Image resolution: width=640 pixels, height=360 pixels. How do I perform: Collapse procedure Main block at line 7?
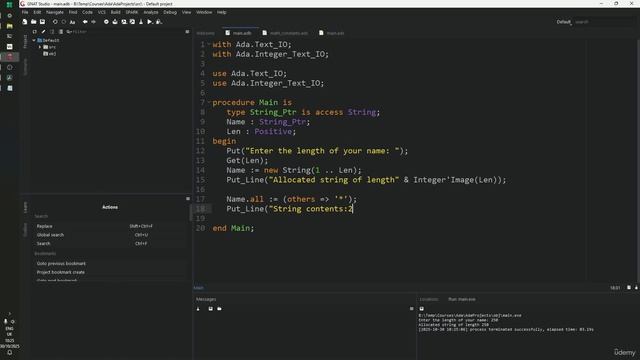coord(209,102)
